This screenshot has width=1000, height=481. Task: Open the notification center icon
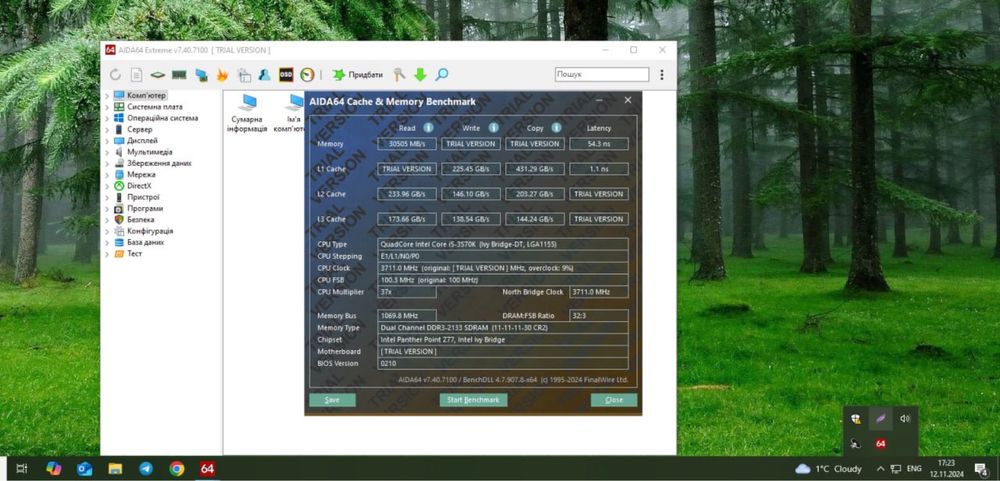pyautogui.click(x=981, y=469)
